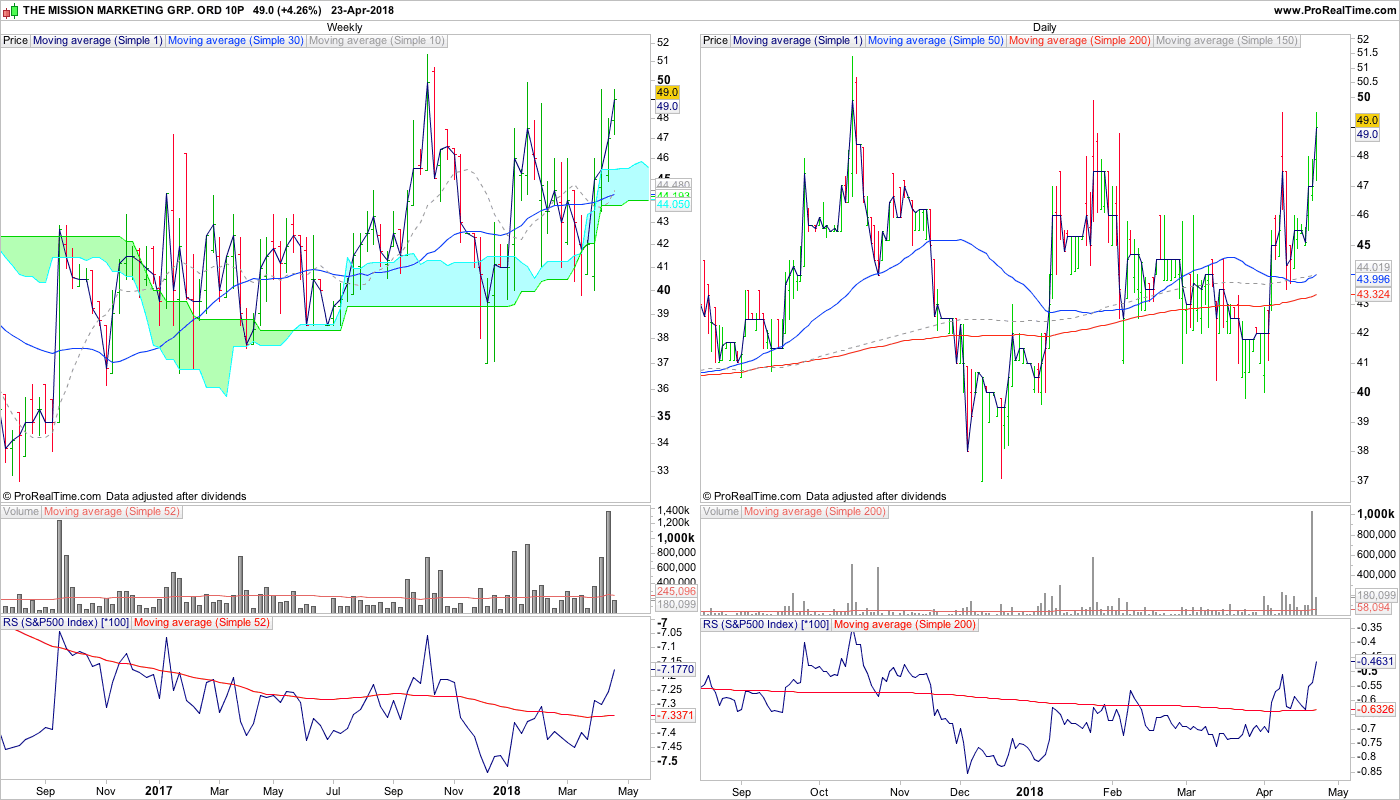The width and height of the screenshot is (1400, 800).
Task: Click the -7.1770 weekly RS value
Action: [675, 669]
